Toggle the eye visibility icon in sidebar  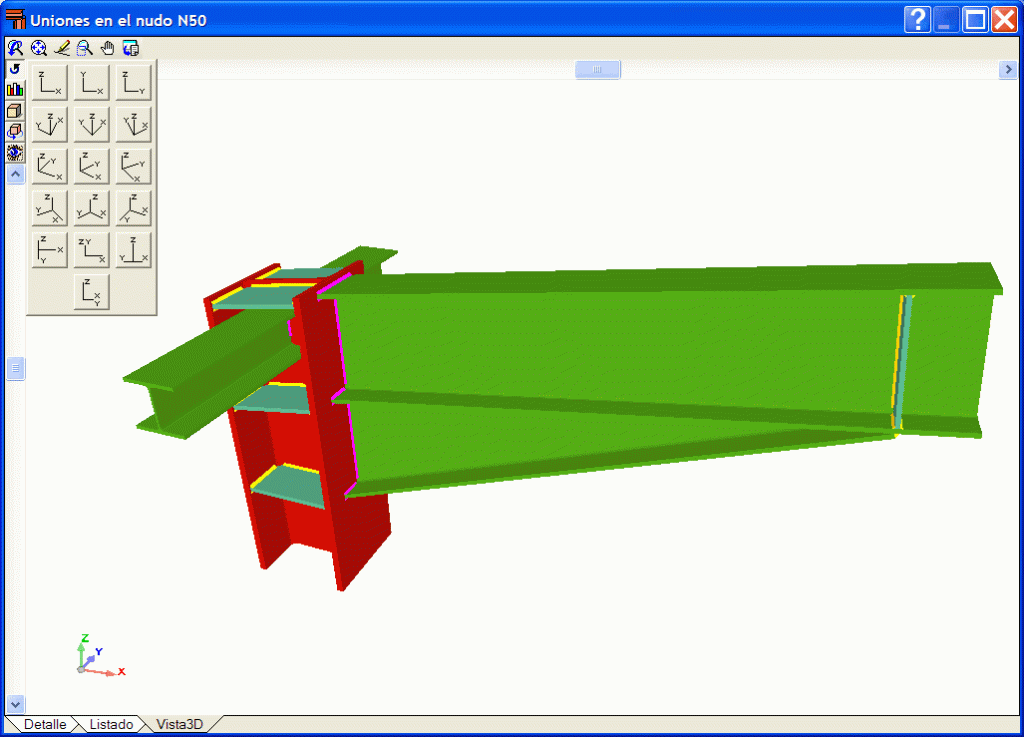pos(15,153)
